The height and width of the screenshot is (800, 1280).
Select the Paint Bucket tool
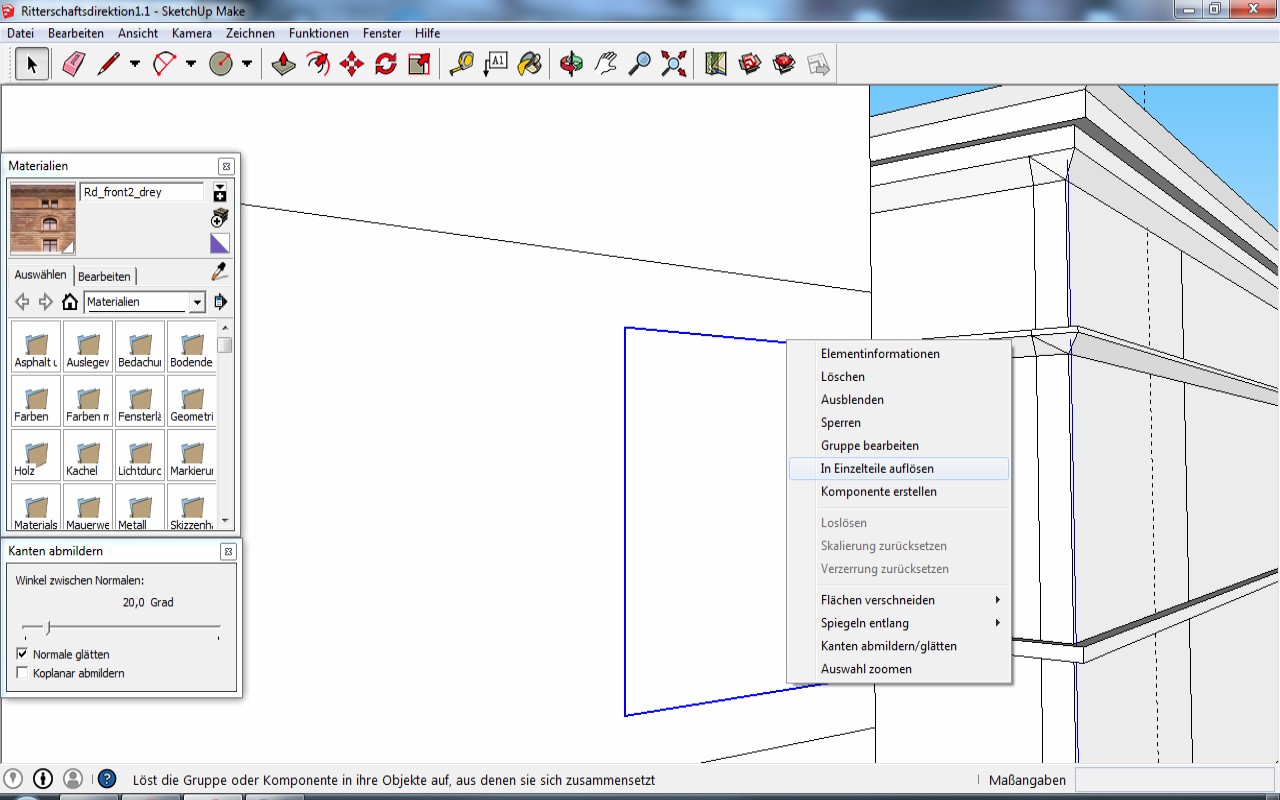pos(530,65)
